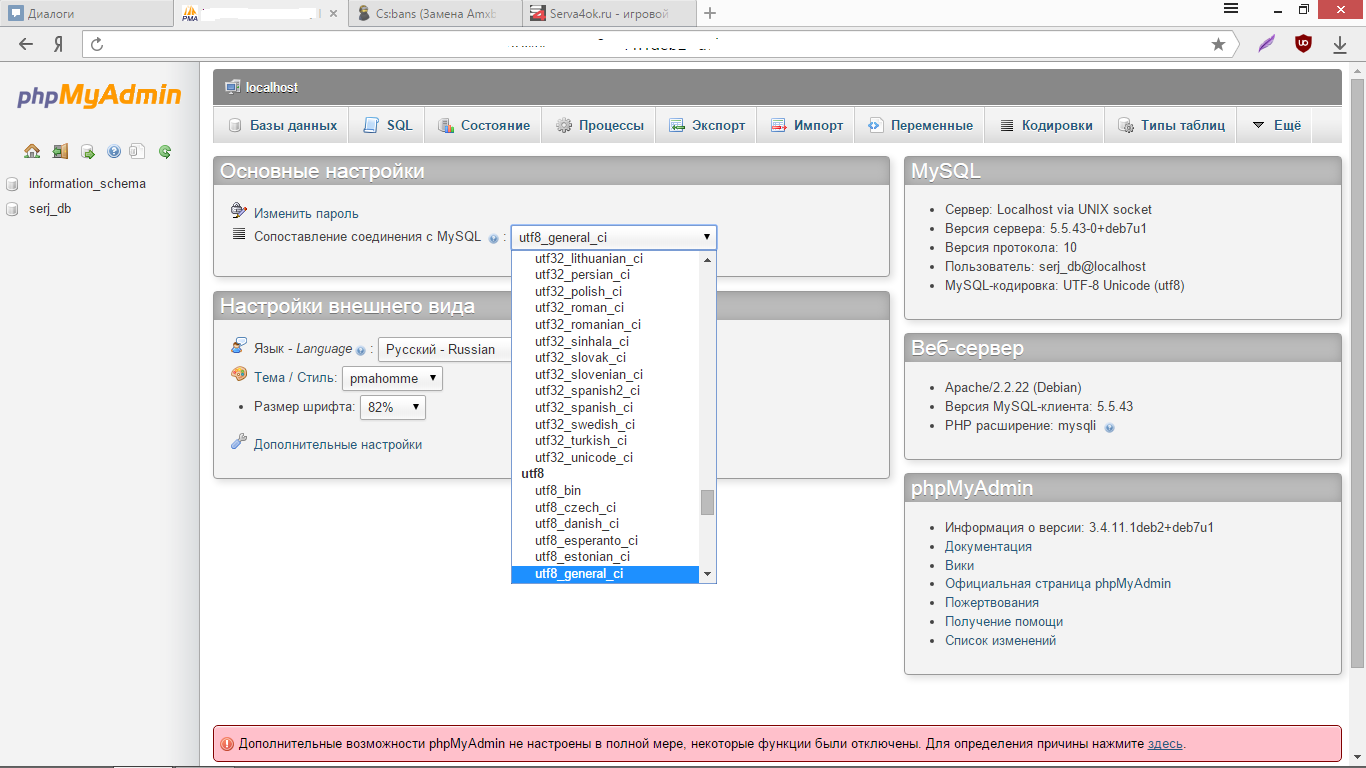Open Документация link
The height and width of the screenshot is (768, 1366).
(x=988, y=547)
